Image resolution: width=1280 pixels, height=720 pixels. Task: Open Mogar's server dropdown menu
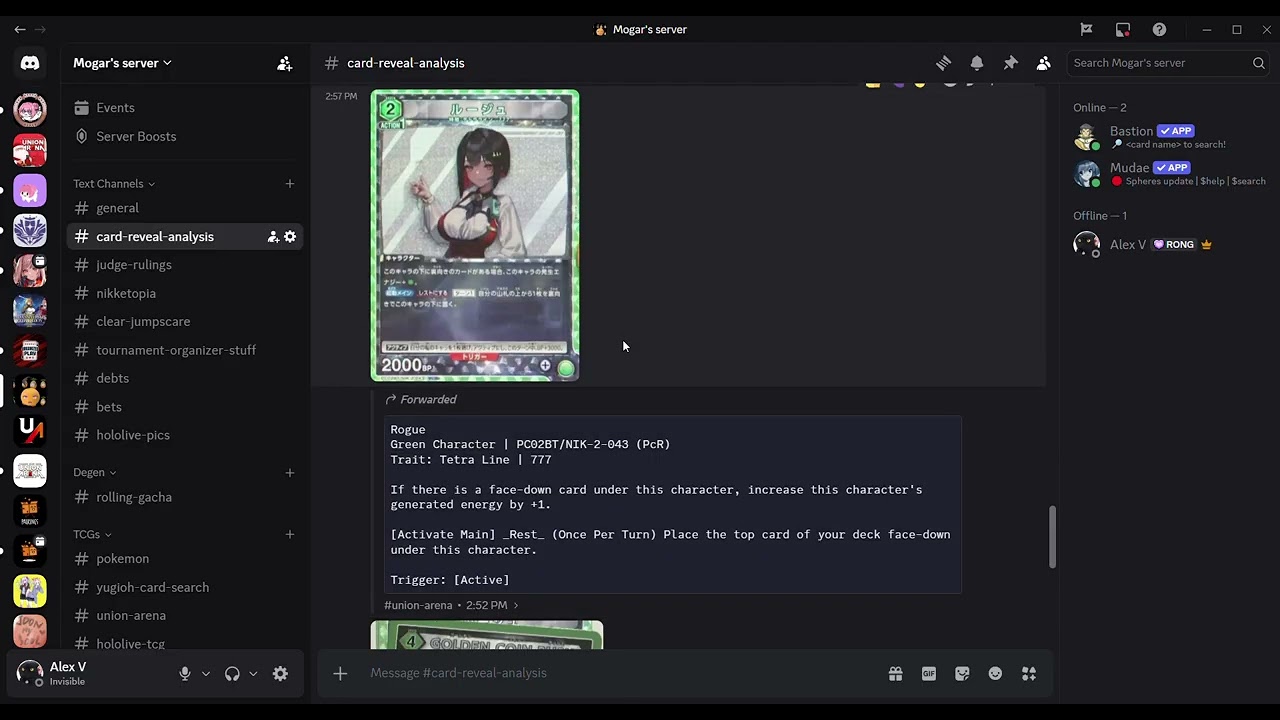point(122,63)
